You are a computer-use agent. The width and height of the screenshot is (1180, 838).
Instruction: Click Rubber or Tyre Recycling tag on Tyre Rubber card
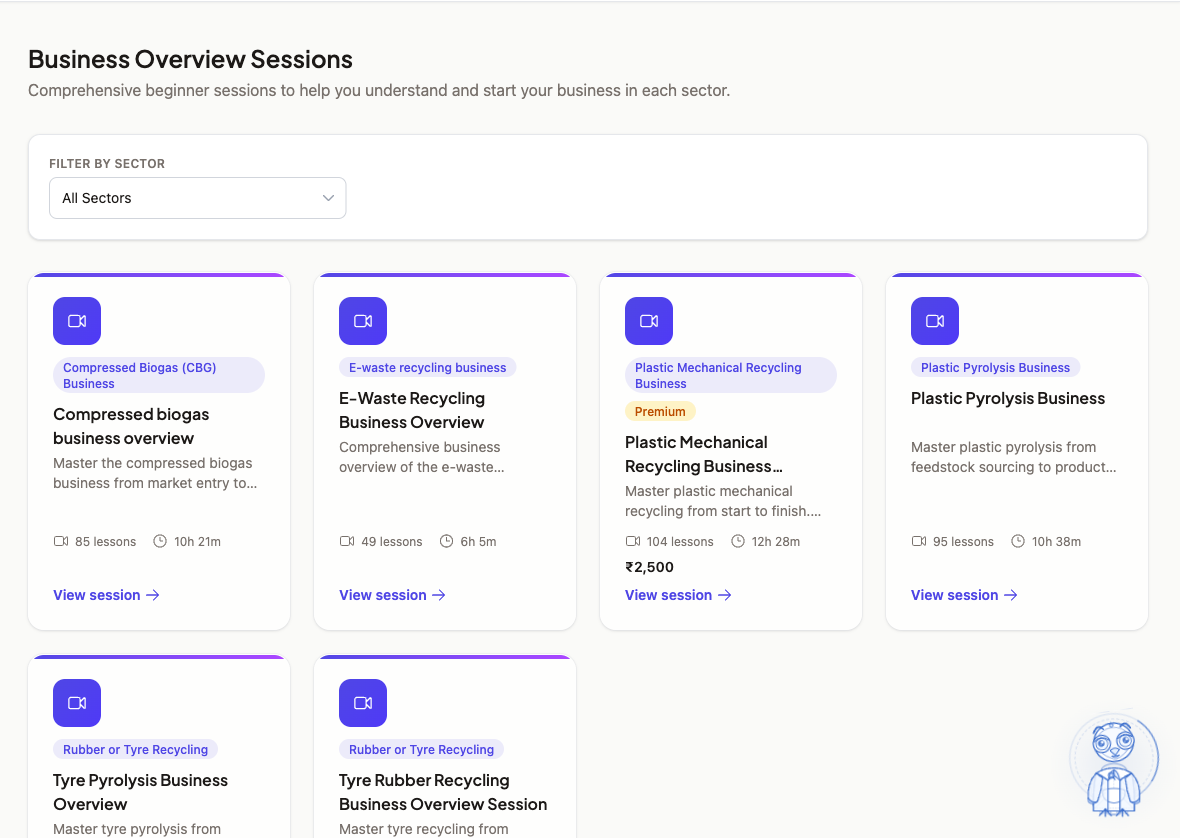coord(421,750)
